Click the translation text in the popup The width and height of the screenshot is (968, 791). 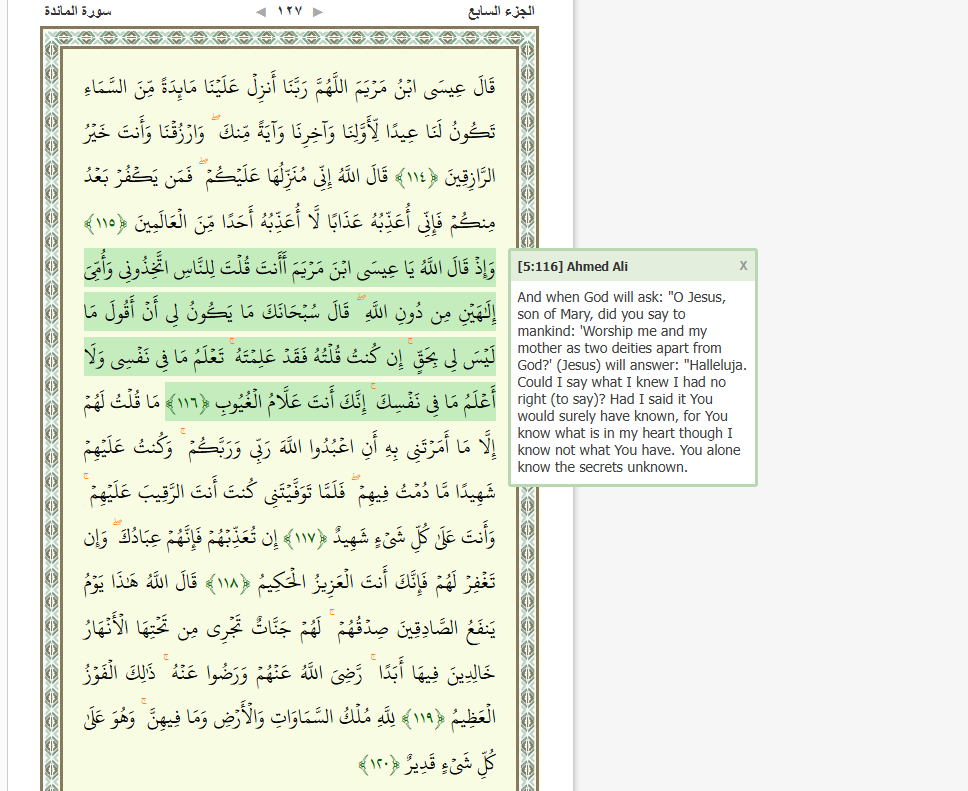(632, 380)
